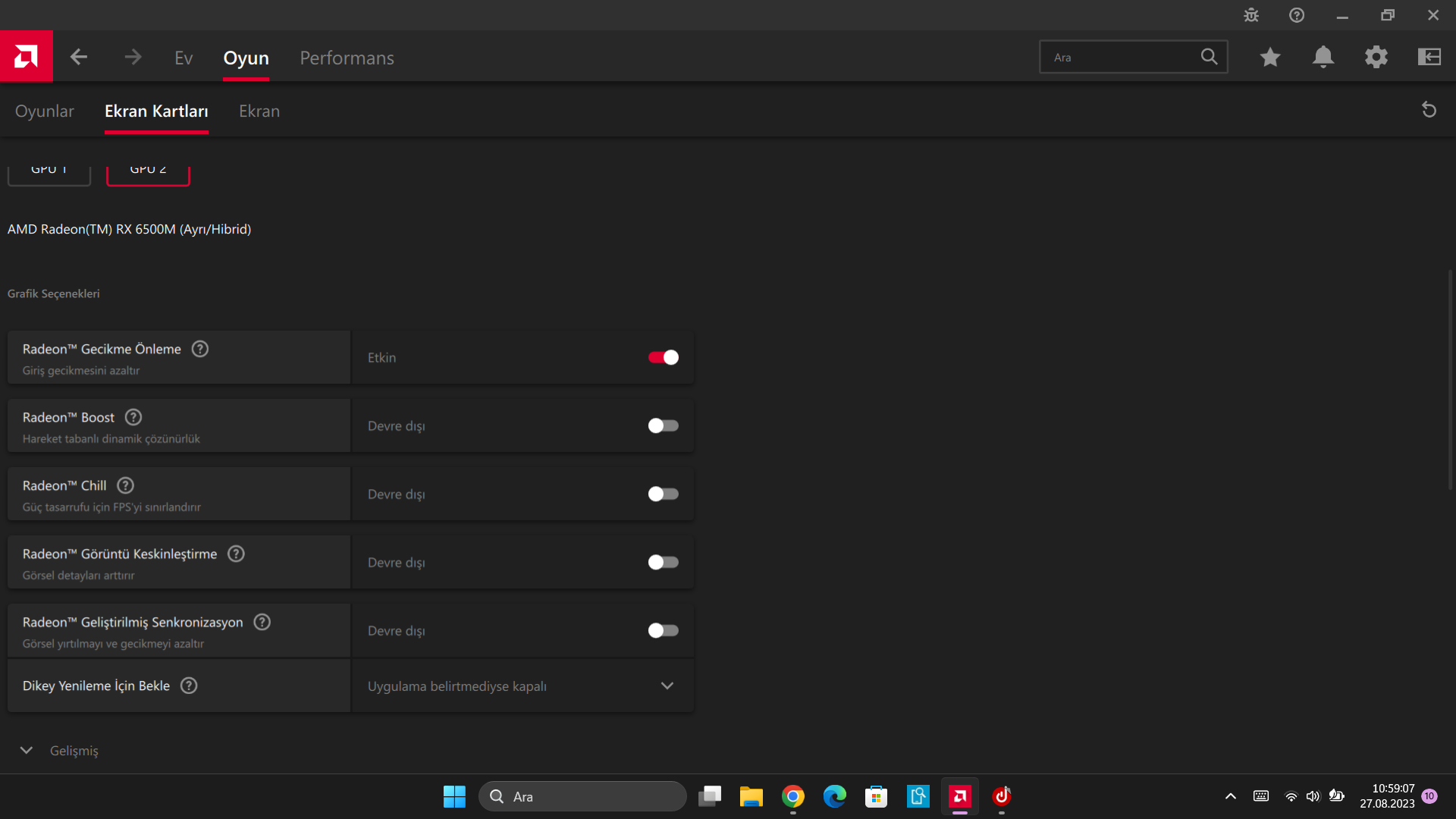The width and height of the screenshot is (1456, 819).
Task: Open the Performans tab
Action: tap(347, 58)
